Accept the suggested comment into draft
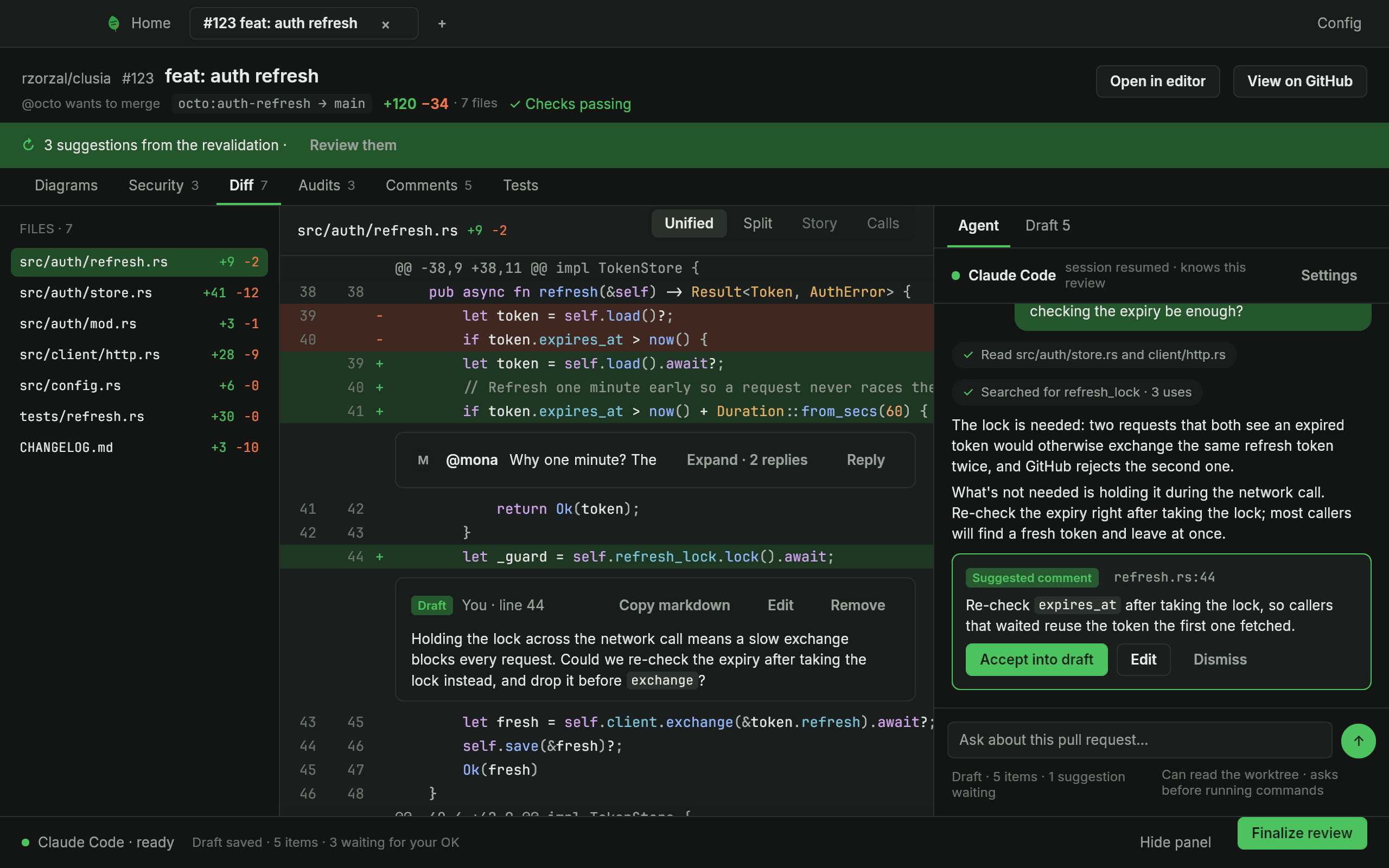 1036,660
